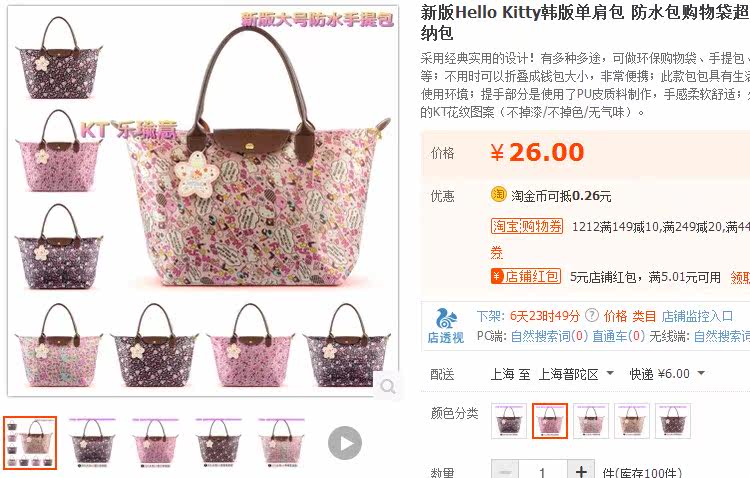Click the question mark help icon beside countdown
The height and width of the screenshot is (478, 750).
[x=592, y=316]
